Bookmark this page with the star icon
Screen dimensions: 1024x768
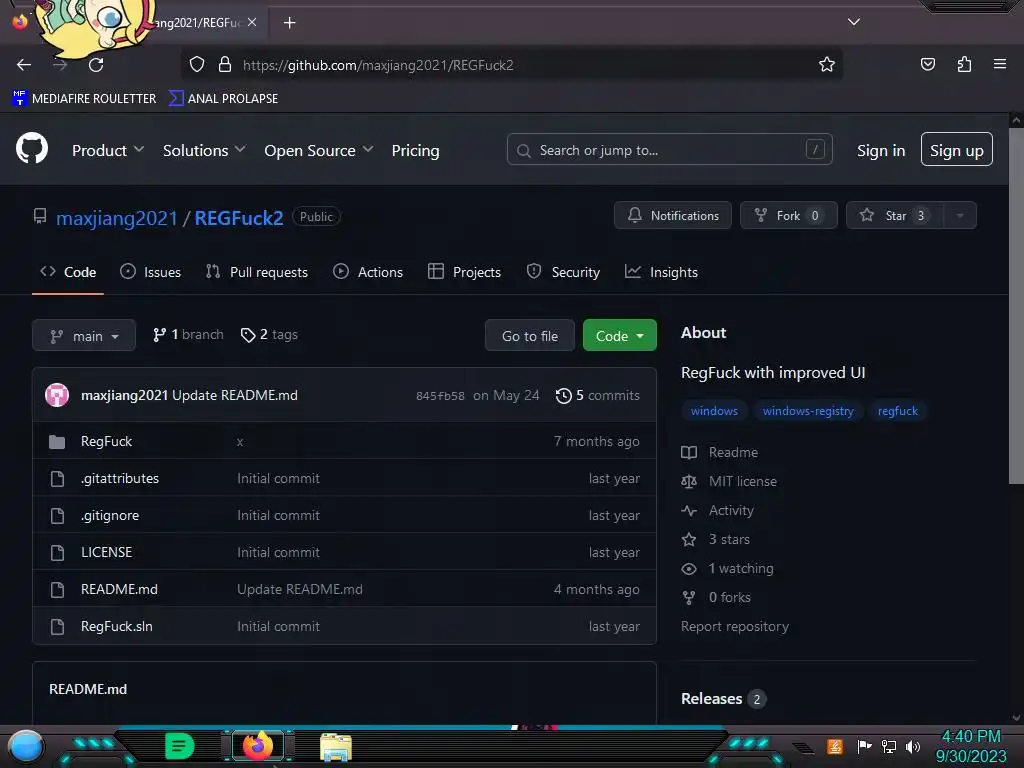(x=827, y=65)
